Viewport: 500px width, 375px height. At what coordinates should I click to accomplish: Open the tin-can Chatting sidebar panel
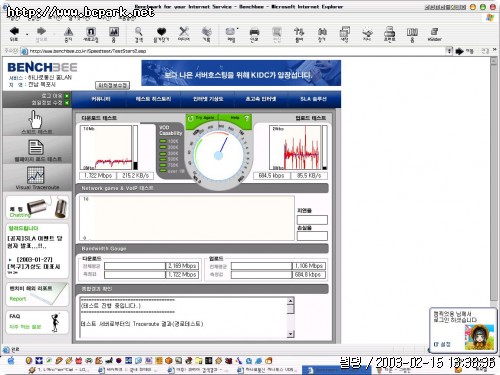37,207
